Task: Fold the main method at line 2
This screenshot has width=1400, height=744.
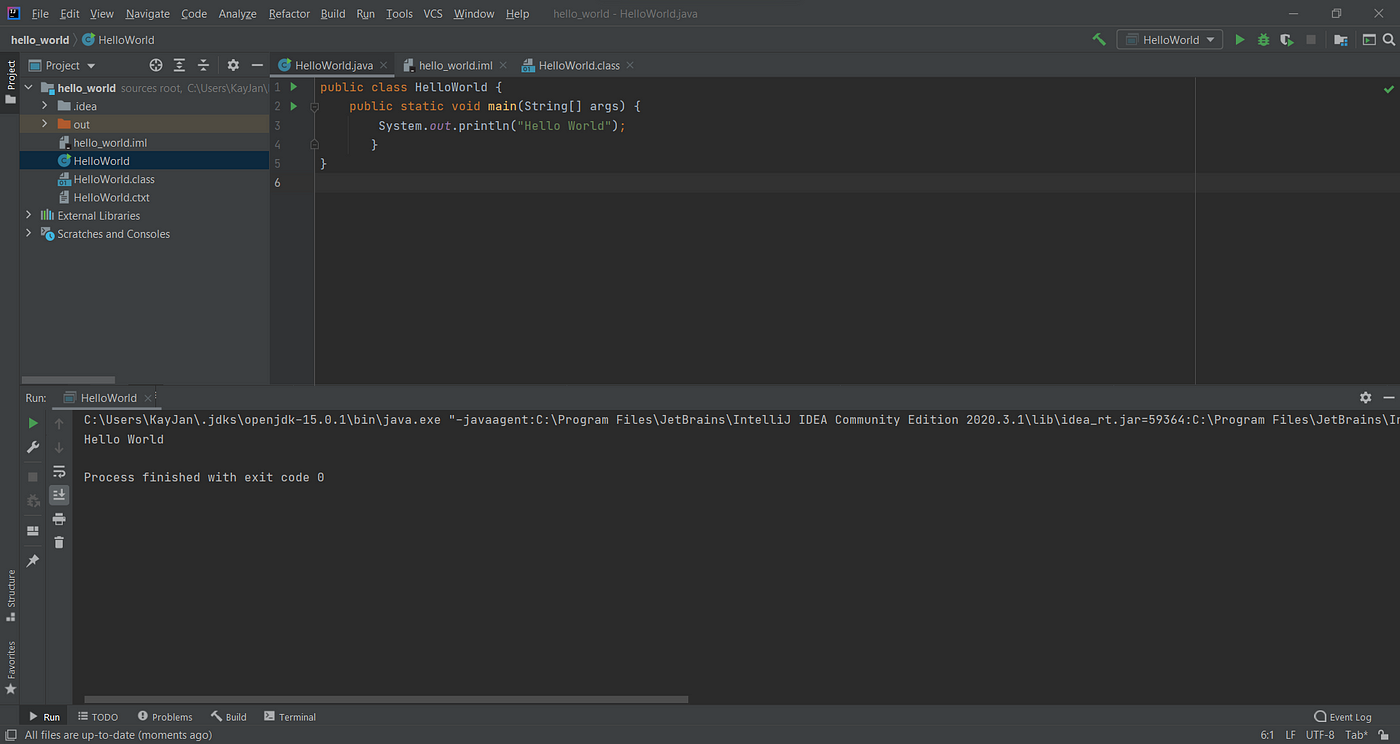Action: coord(314,106)
